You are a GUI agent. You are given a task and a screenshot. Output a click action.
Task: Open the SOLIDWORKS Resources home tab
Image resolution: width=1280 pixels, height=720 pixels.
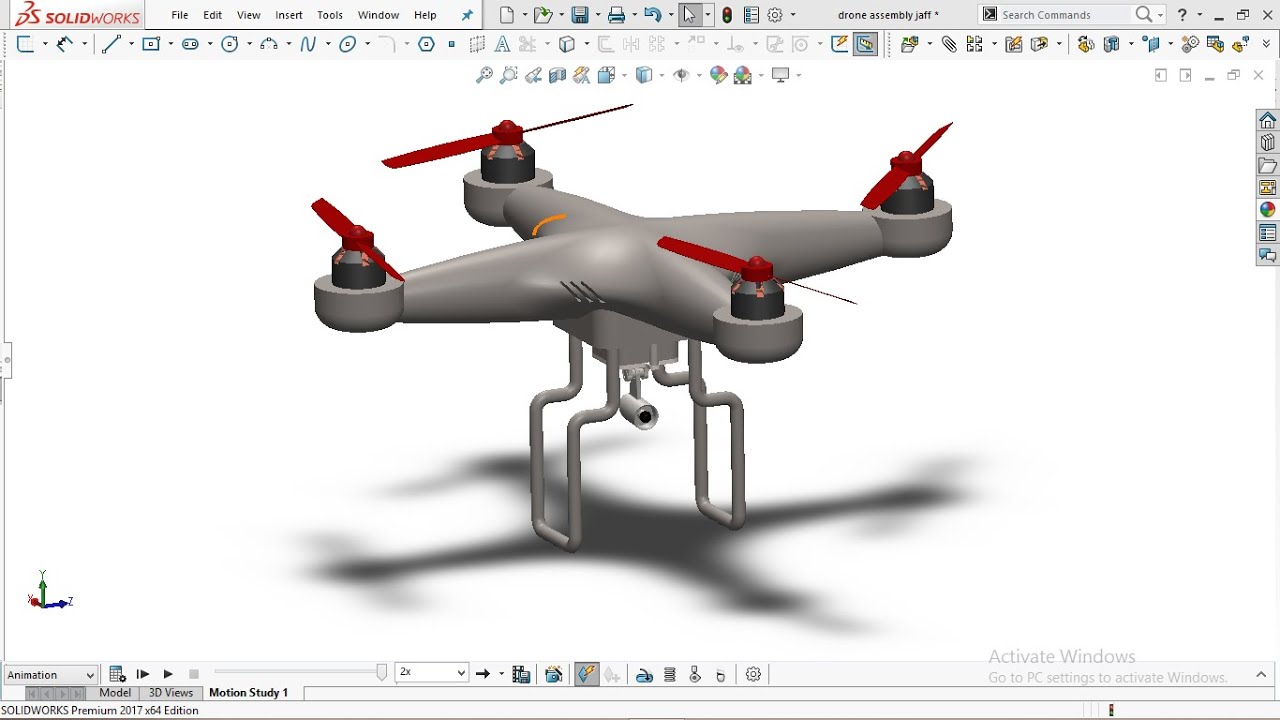click(x=1268, y=120)
